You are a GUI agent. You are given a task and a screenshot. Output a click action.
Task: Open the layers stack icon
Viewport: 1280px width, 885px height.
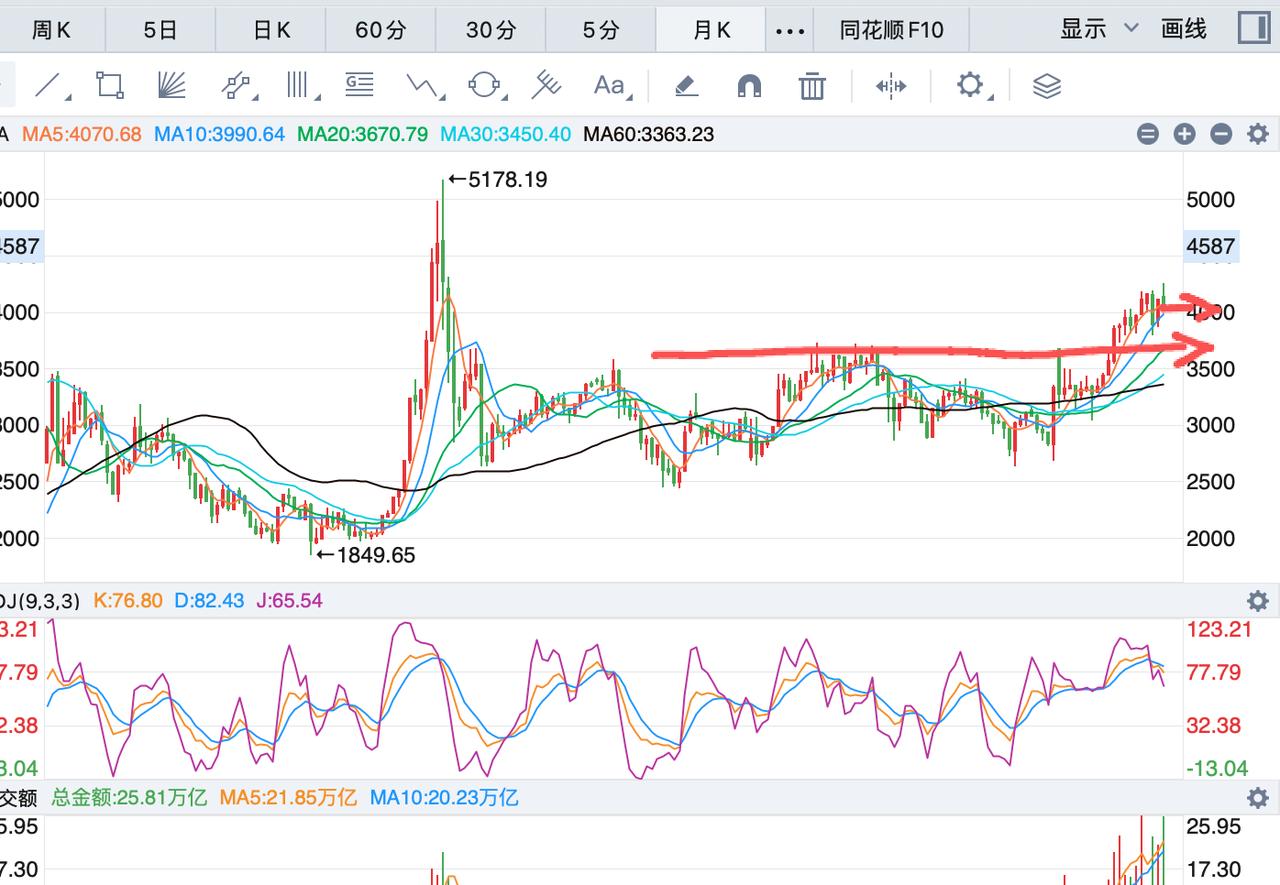coord(1046,86)
